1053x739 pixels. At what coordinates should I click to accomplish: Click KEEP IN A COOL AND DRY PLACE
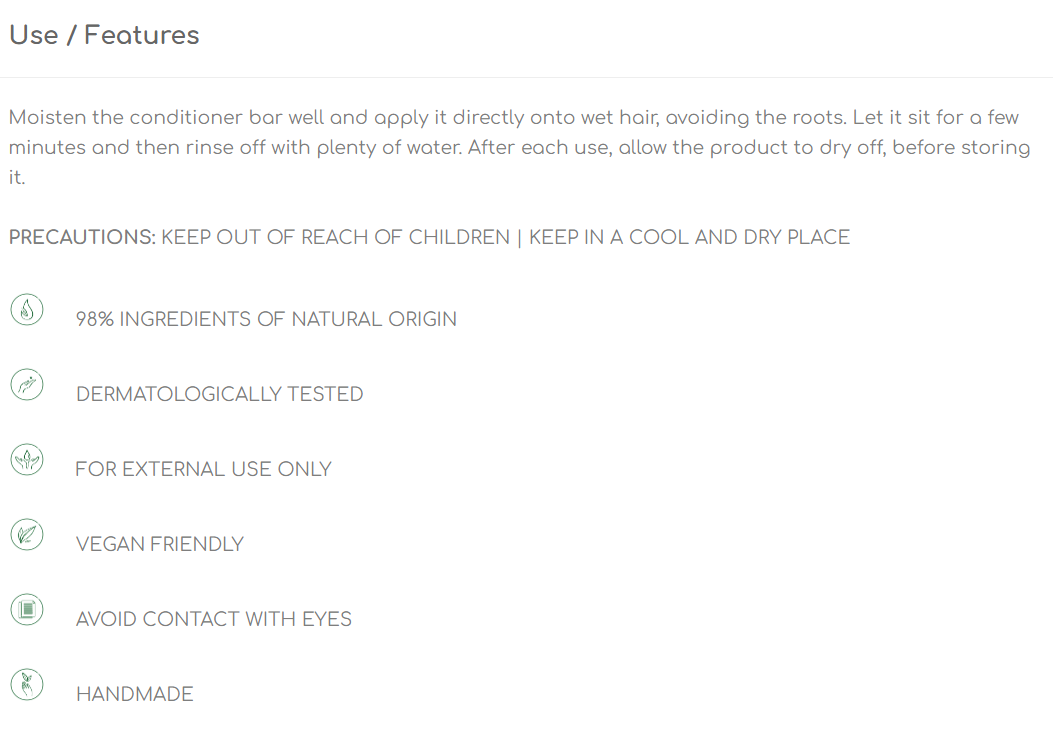click(689, 237)
